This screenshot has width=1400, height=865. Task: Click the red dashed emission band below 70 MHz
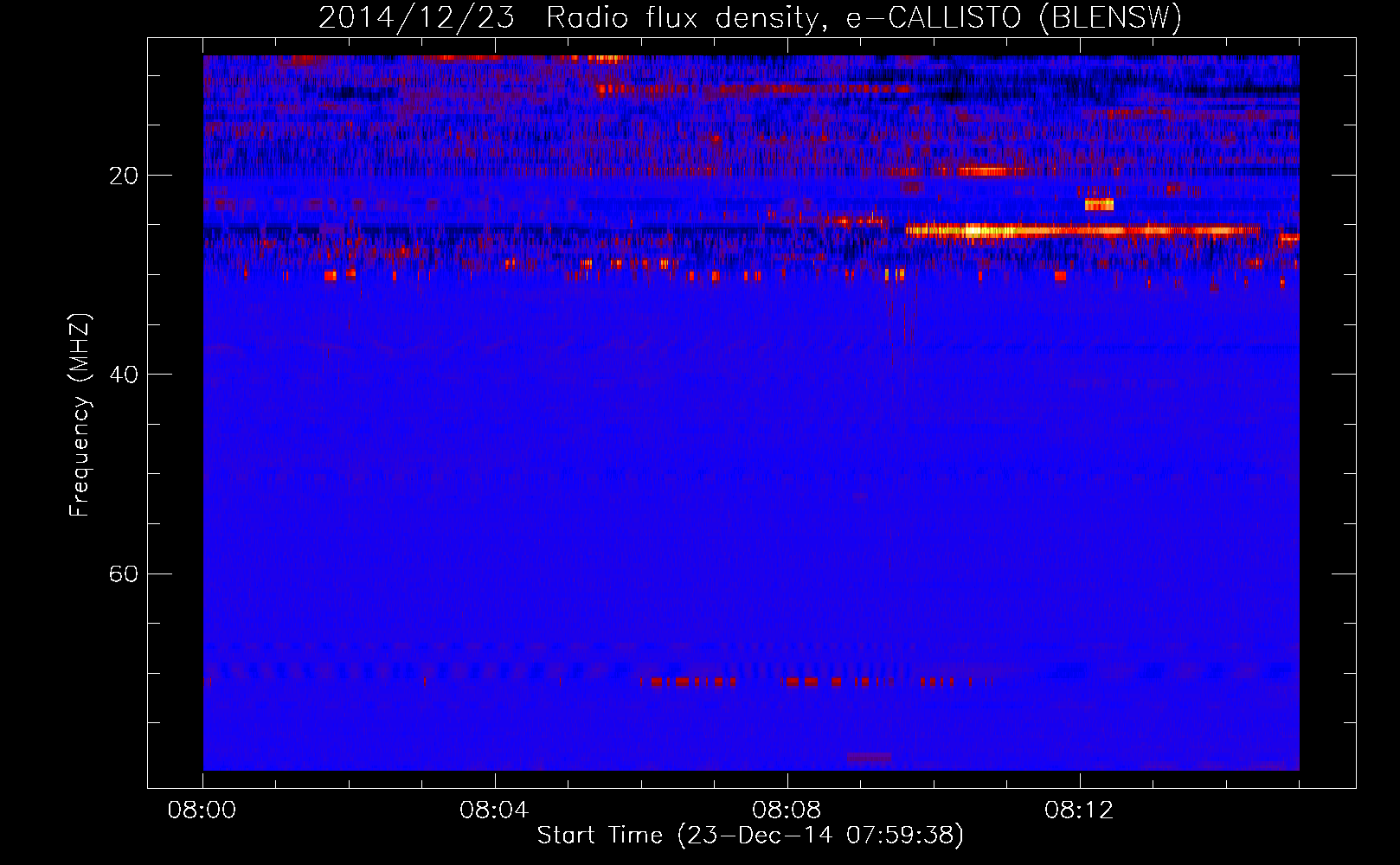click(817, 682)
